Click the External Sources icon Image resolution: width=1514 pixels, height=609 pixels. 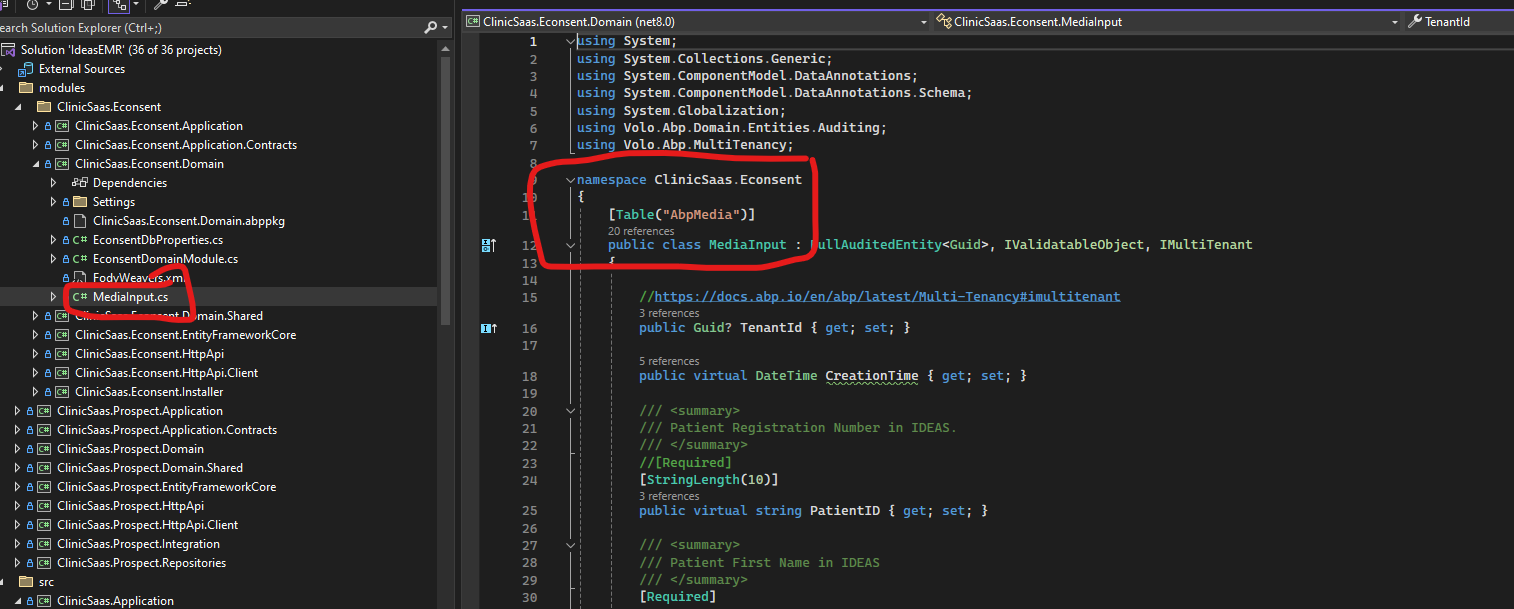[x=26, y=69]
